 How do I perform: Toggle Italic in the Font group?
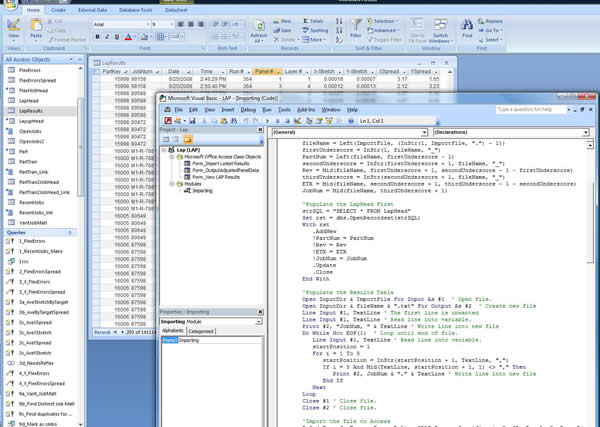[x=107, y=37]
